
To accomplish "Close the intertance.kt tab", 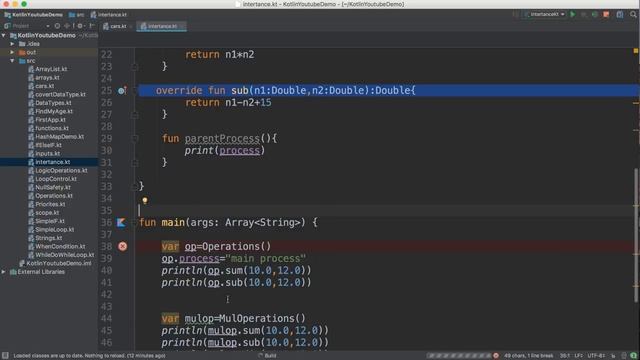I will (182, 27).
